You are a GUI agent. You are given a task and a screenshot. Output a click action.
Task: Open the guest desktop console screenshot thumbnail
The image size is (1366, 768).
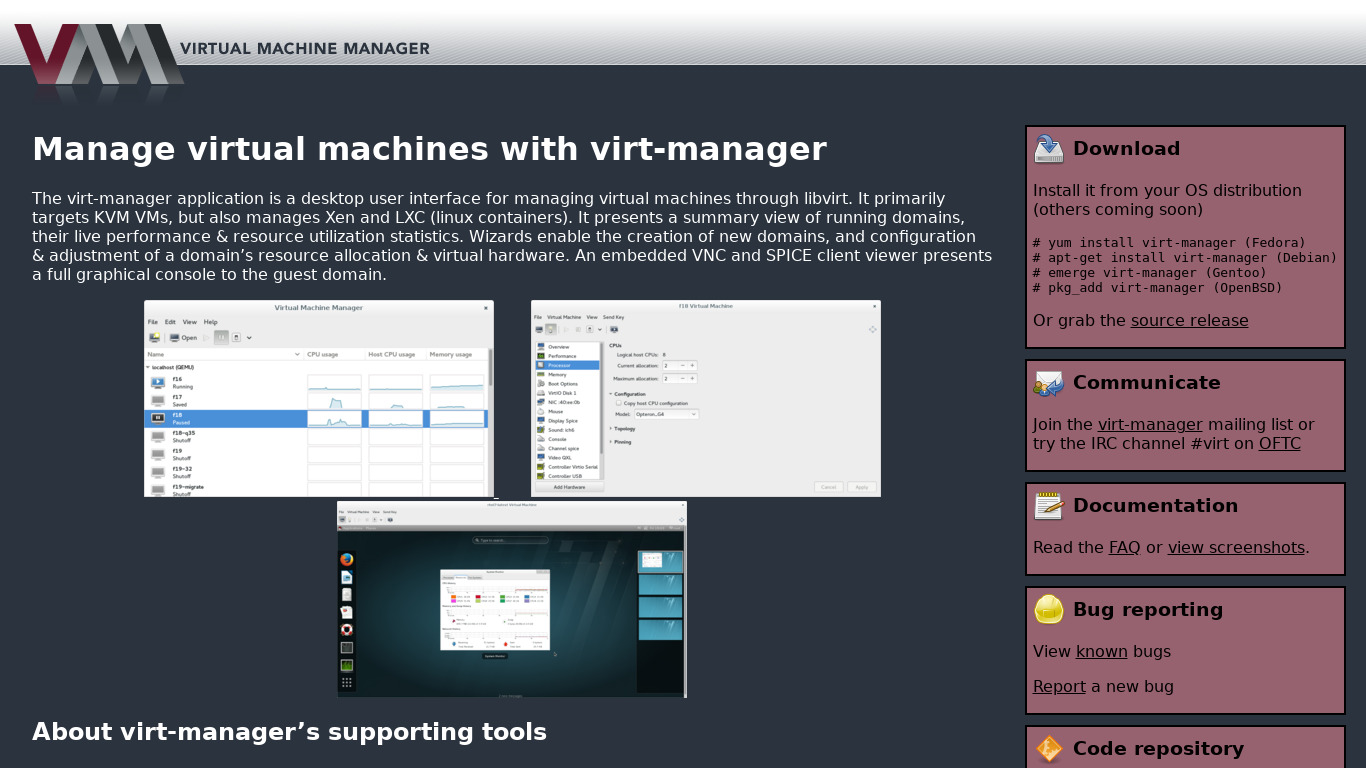tap(512, 599)
